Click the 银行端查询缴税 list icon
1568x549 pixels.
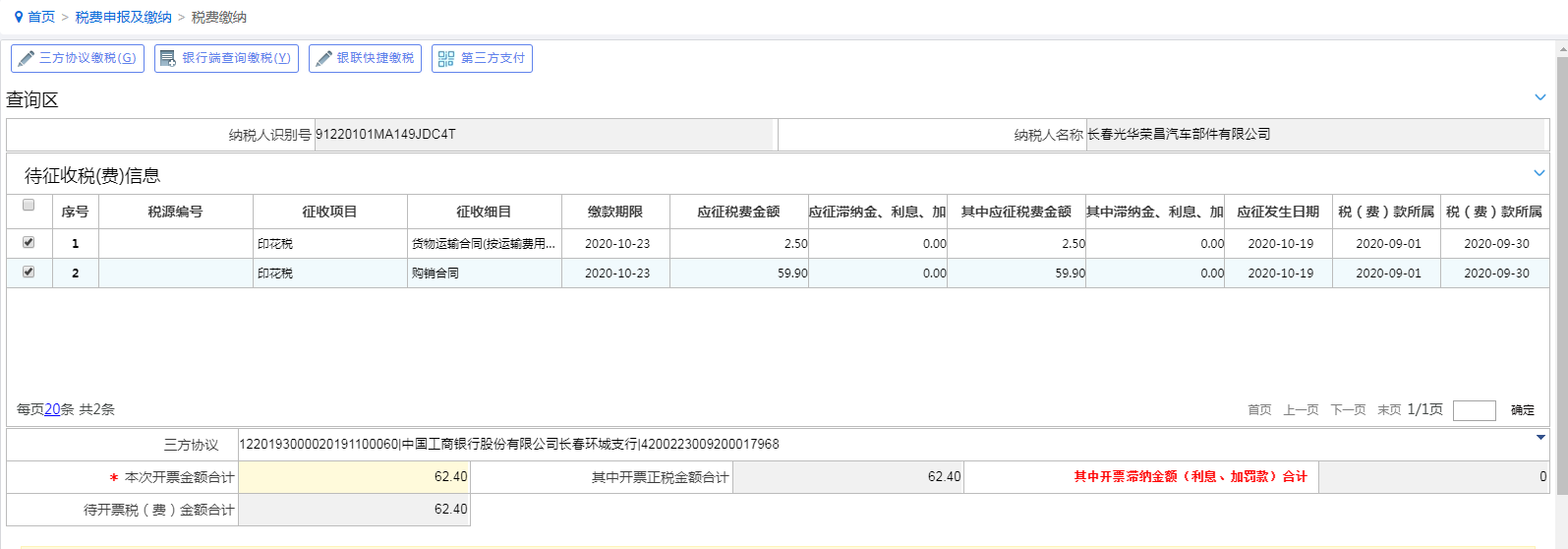tap(168, 58)
